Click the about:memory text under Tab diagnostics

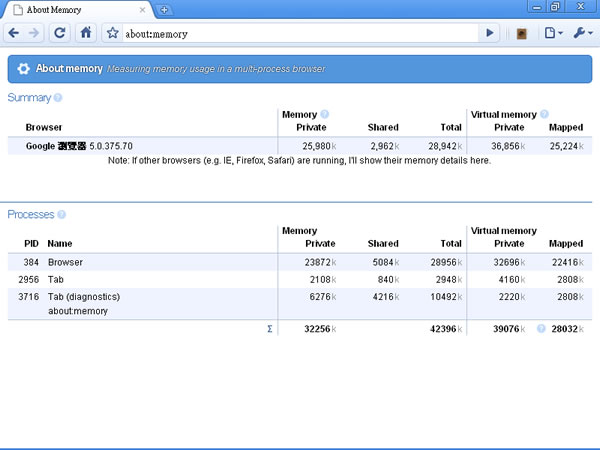coord(78,311)
